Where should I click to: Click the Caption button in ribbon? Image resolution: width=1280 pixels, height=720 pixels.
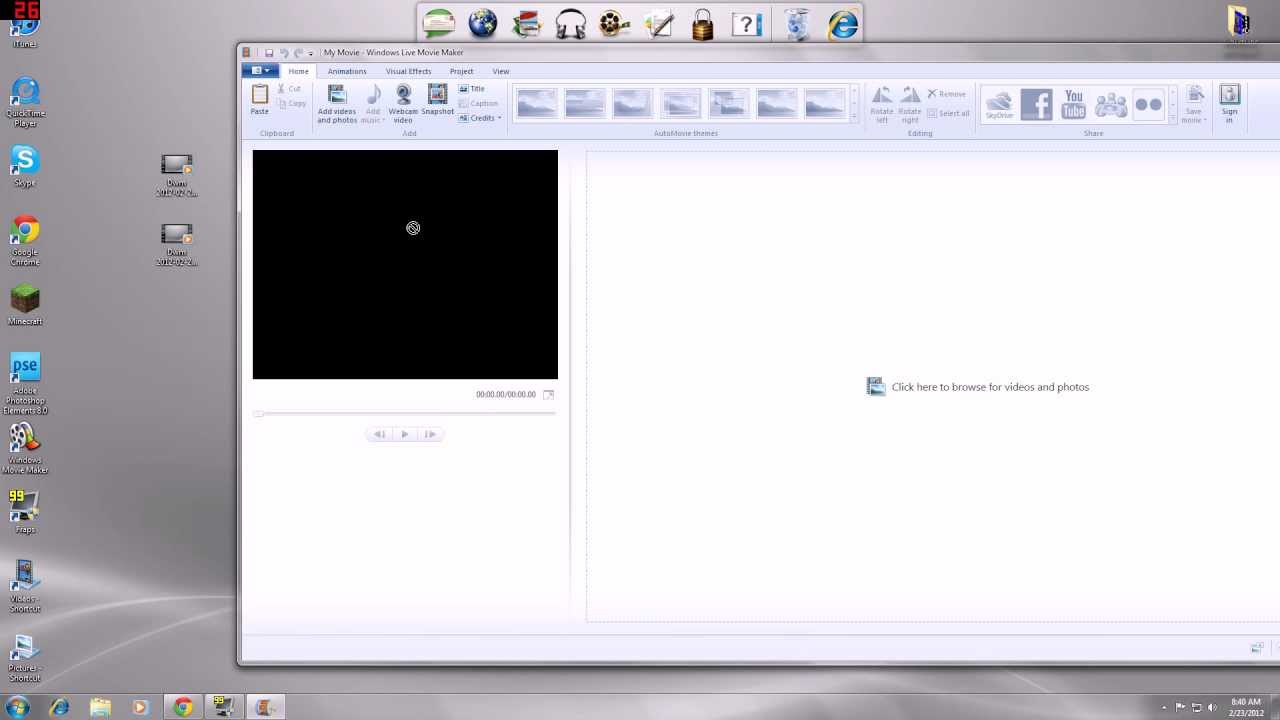point(478,103)
